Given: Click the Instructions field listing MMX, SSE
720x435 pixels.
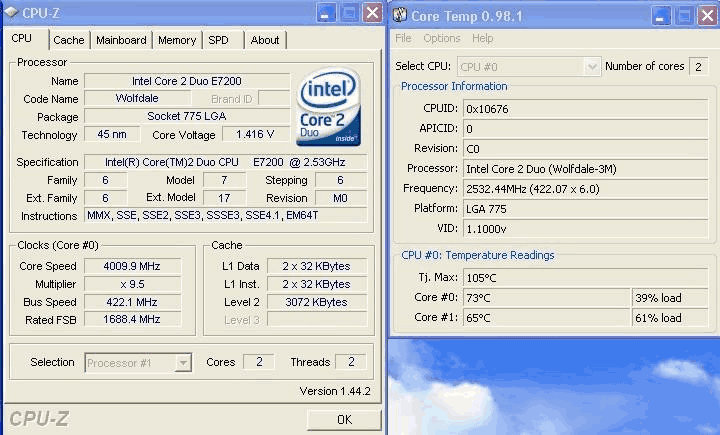Looking at the screenshot, I should point(225,215).
